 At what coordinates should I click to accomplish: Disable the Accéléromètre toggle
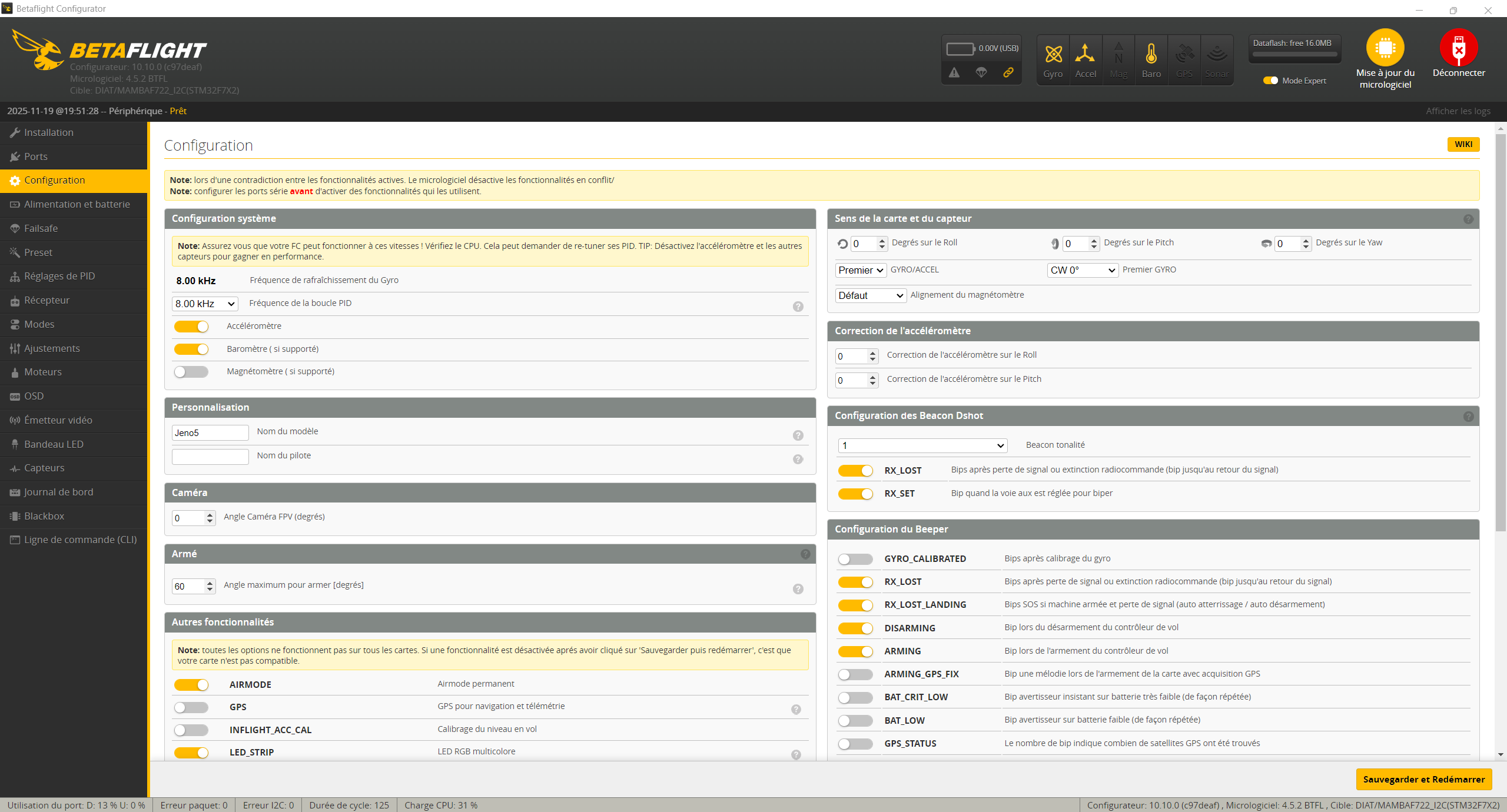click(x=191, y=327)
